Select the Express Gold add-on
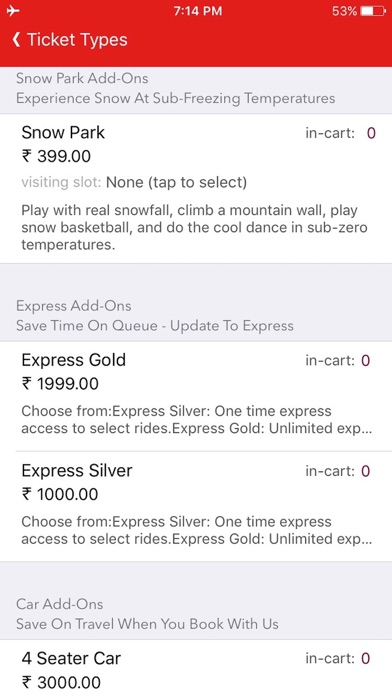Viewport: 392px width, 696px height. 196,396
